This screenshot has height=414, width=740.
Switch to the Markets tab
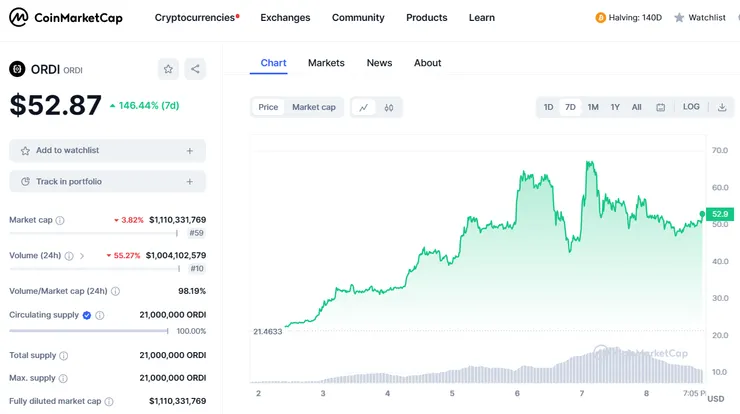(326, 63)
